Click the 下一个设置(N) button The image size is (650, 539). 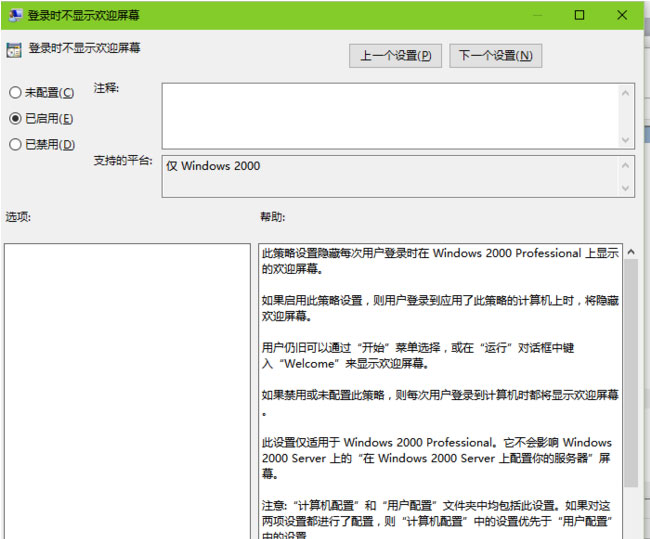point(495,56)
